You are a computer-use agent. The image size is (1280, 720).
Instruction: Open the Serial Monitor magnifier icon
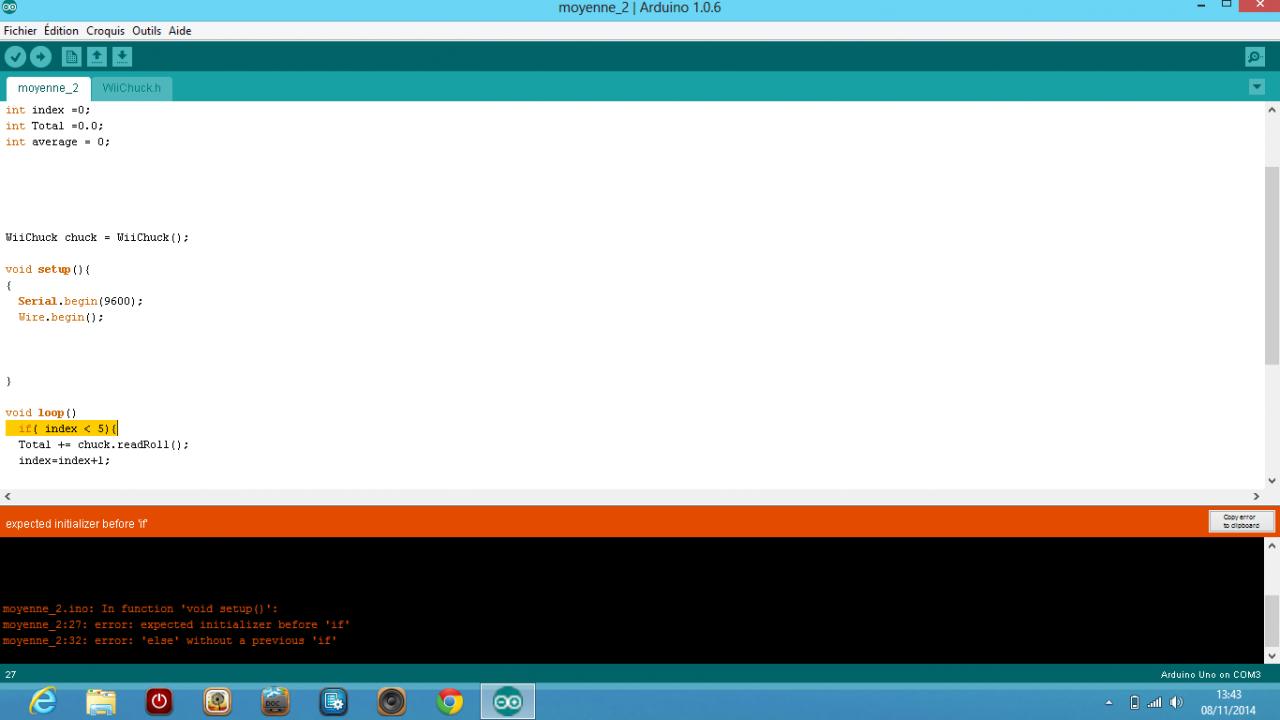1254,57
